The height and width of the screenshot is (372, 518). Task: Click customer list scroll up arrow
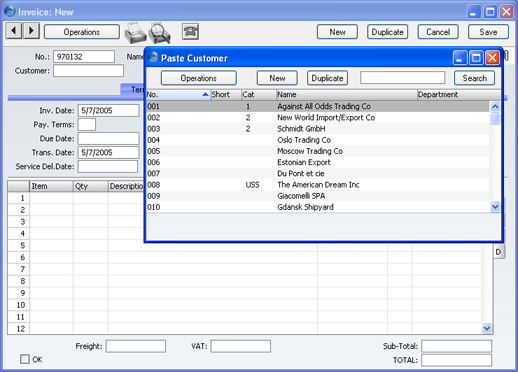click(x=495, y=107)
